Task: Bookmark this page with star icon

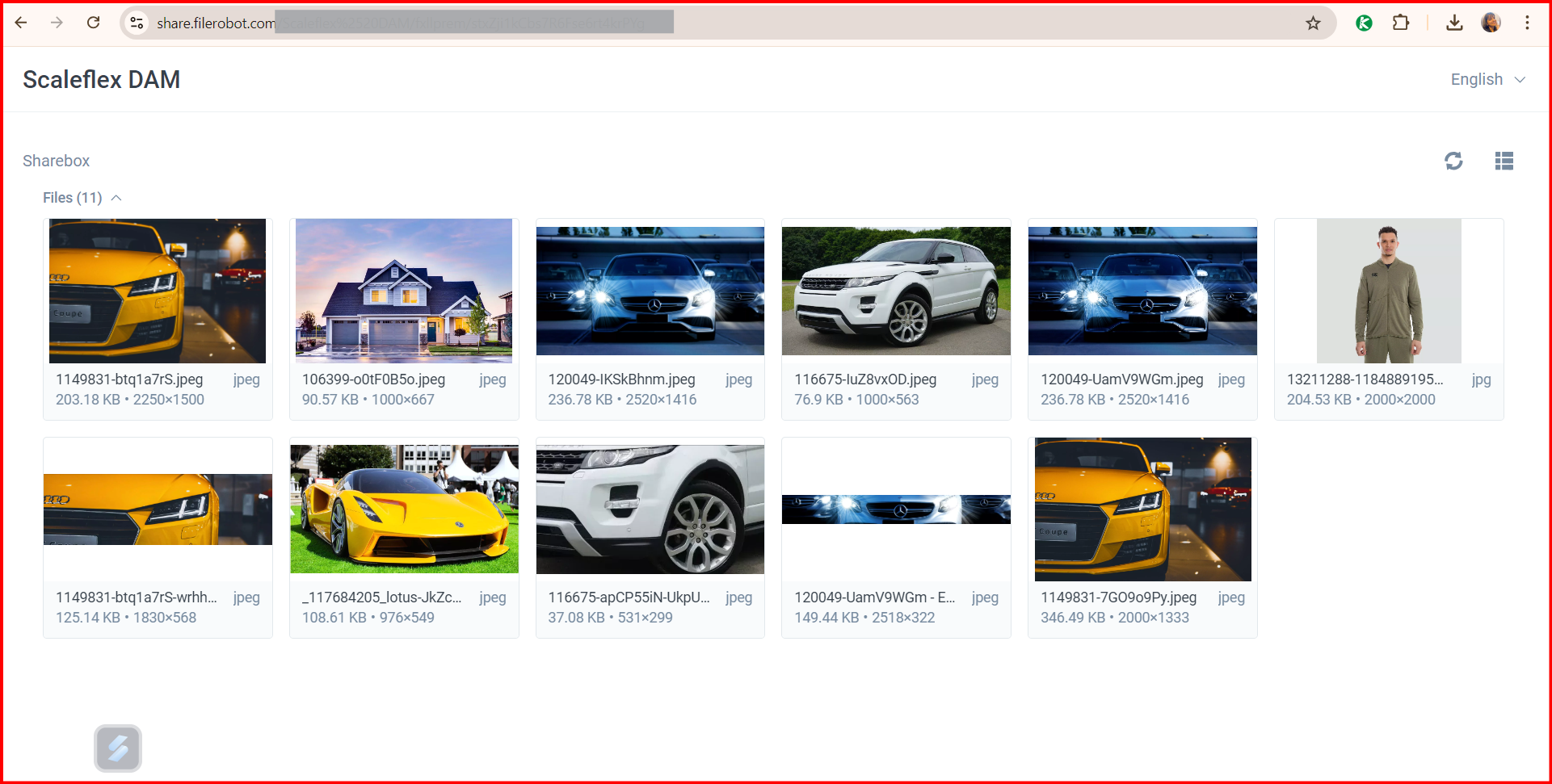Action: pyautogui.click(x=1313, y=23)
